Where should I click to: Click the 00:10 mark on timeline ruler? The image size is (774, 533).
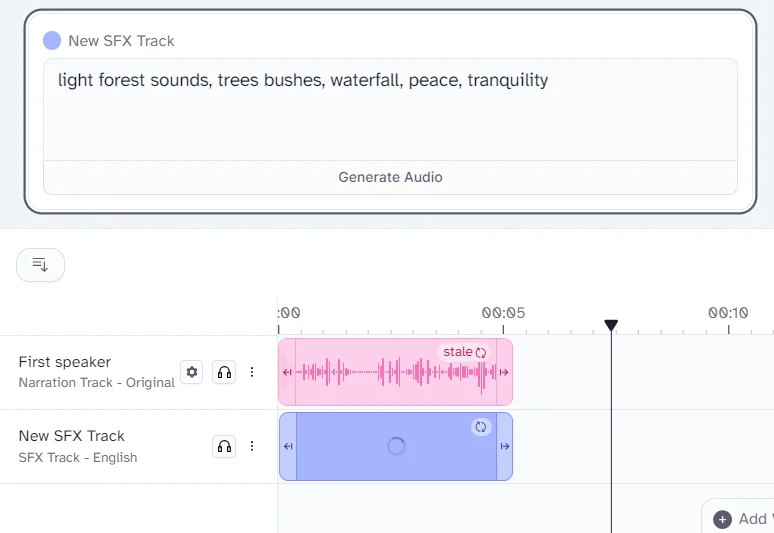click(728, 313)
